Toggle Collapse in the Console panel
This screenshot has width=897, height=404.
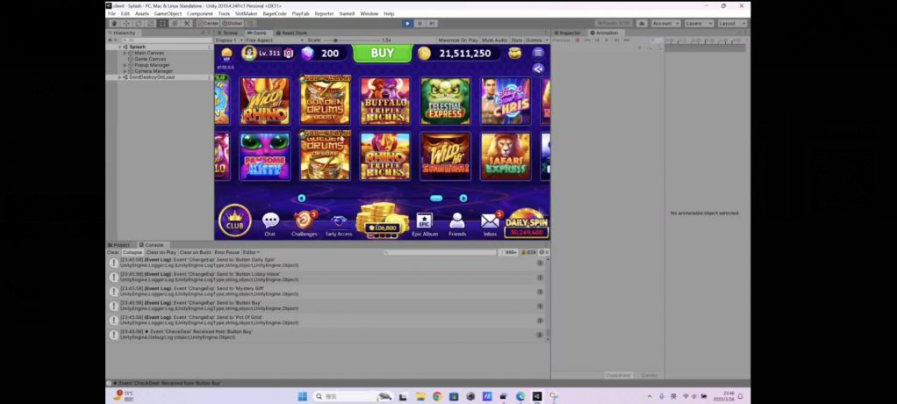[132, 252]
